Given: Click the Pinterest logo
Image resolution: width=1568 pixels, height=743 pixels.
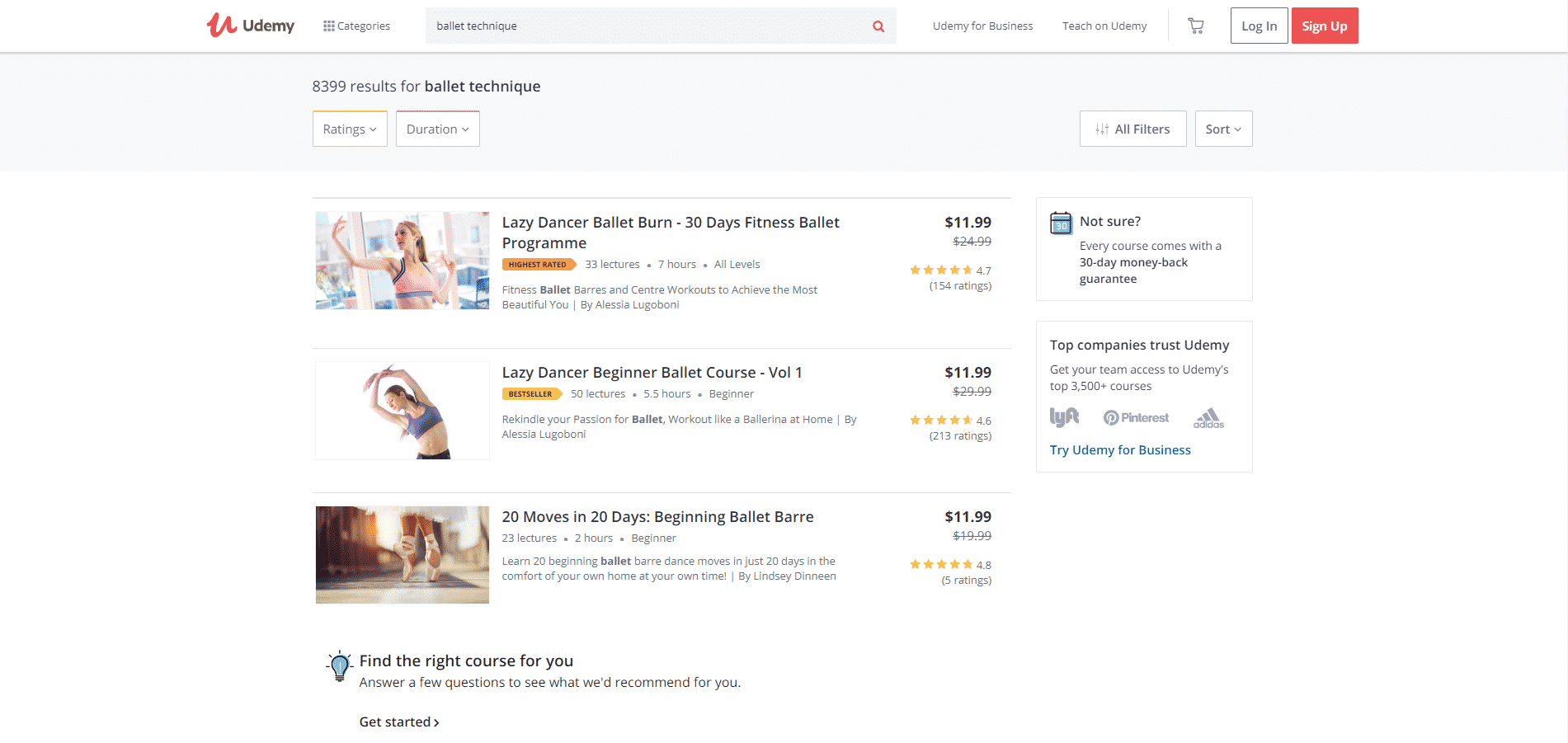Looking at the screenshot, I should [1136, 418].
